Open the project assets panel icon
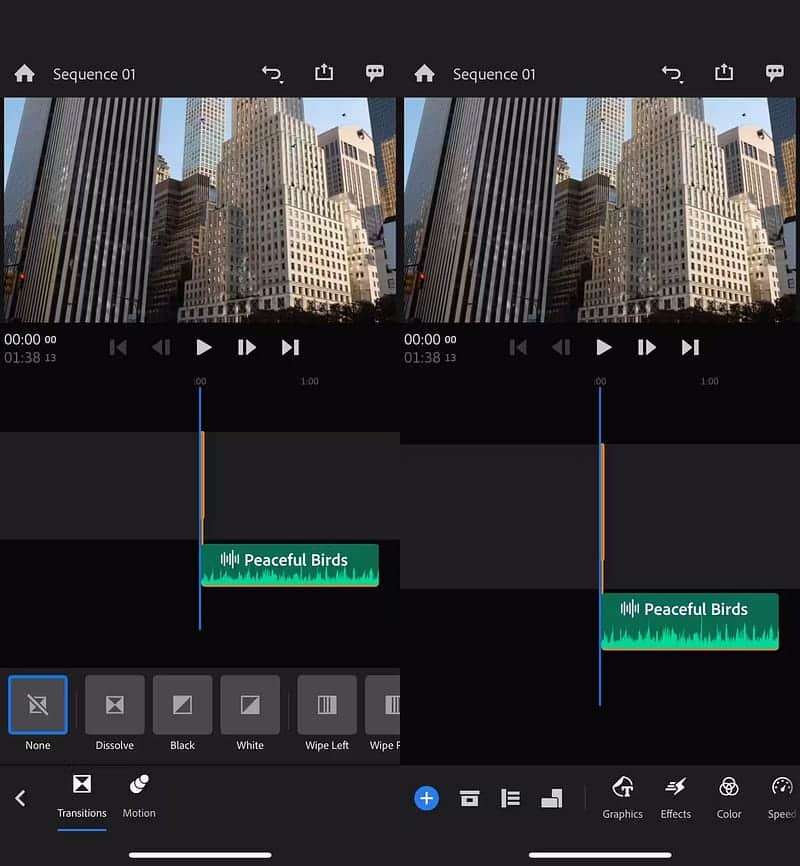This screenshot has height=866, width=800. pyautogui.click(x=470, y=798)
